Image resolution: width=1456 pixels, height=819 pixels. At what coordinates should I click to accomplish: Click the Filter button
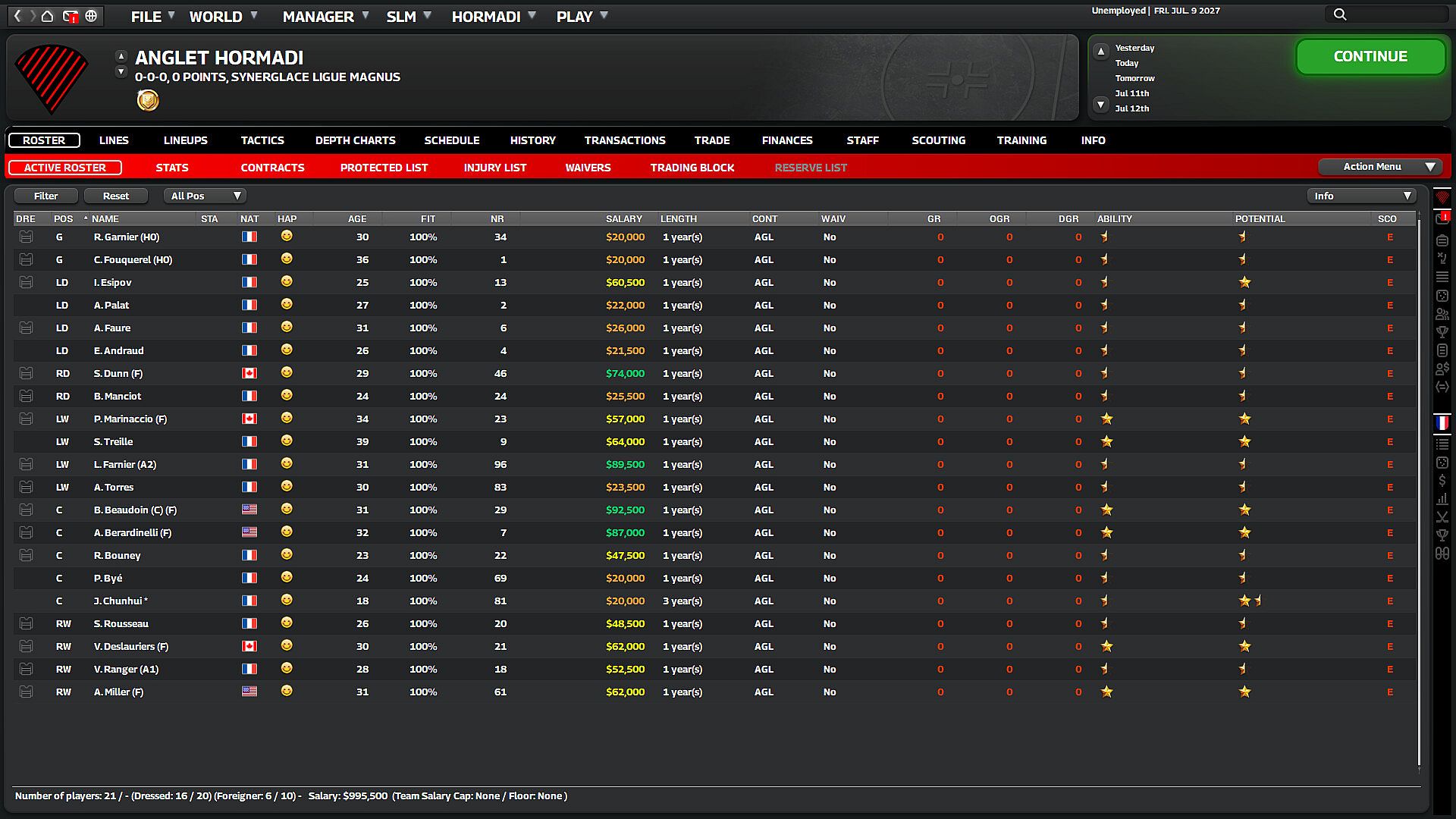click(x=45, y=196)
